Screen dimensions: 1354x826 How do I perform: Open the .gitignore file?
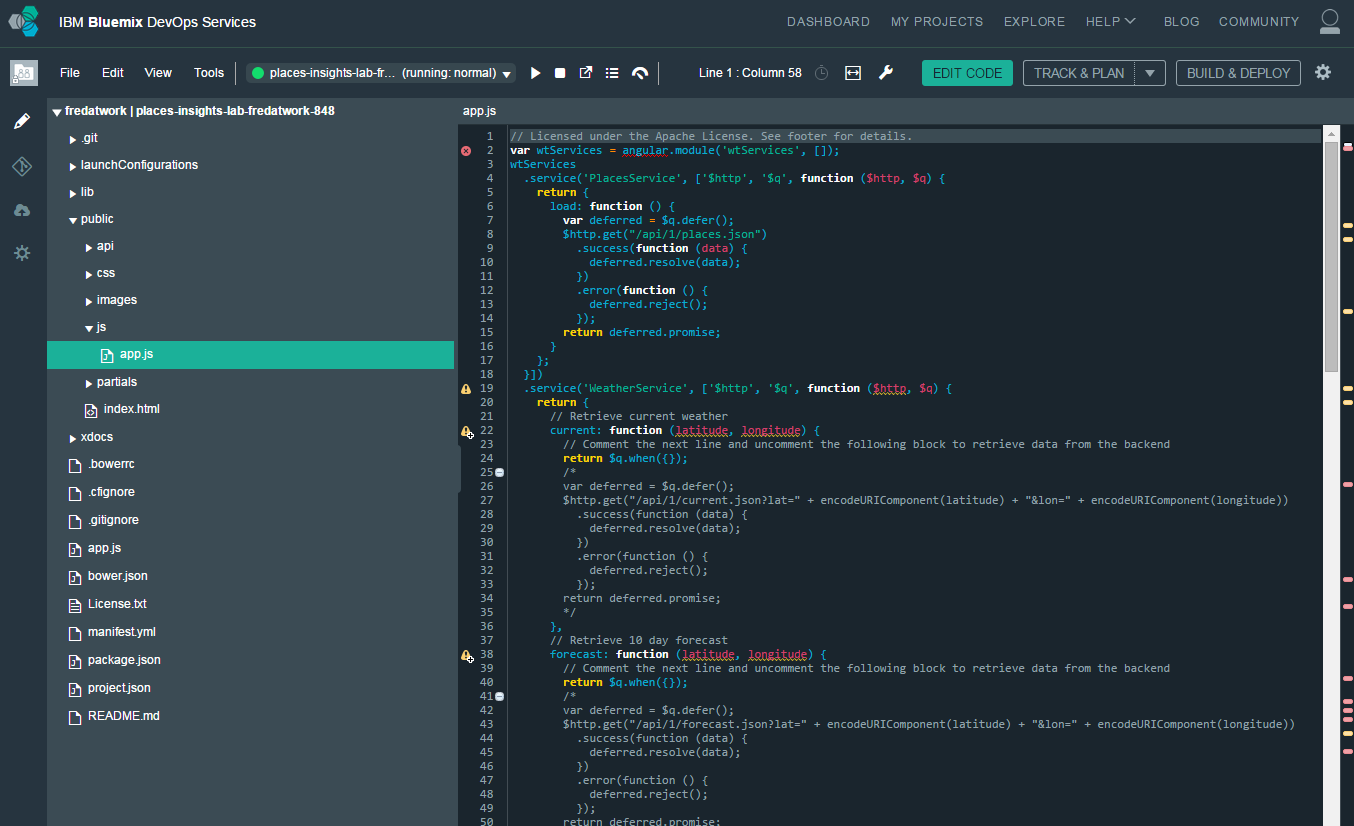pos(113,520)
